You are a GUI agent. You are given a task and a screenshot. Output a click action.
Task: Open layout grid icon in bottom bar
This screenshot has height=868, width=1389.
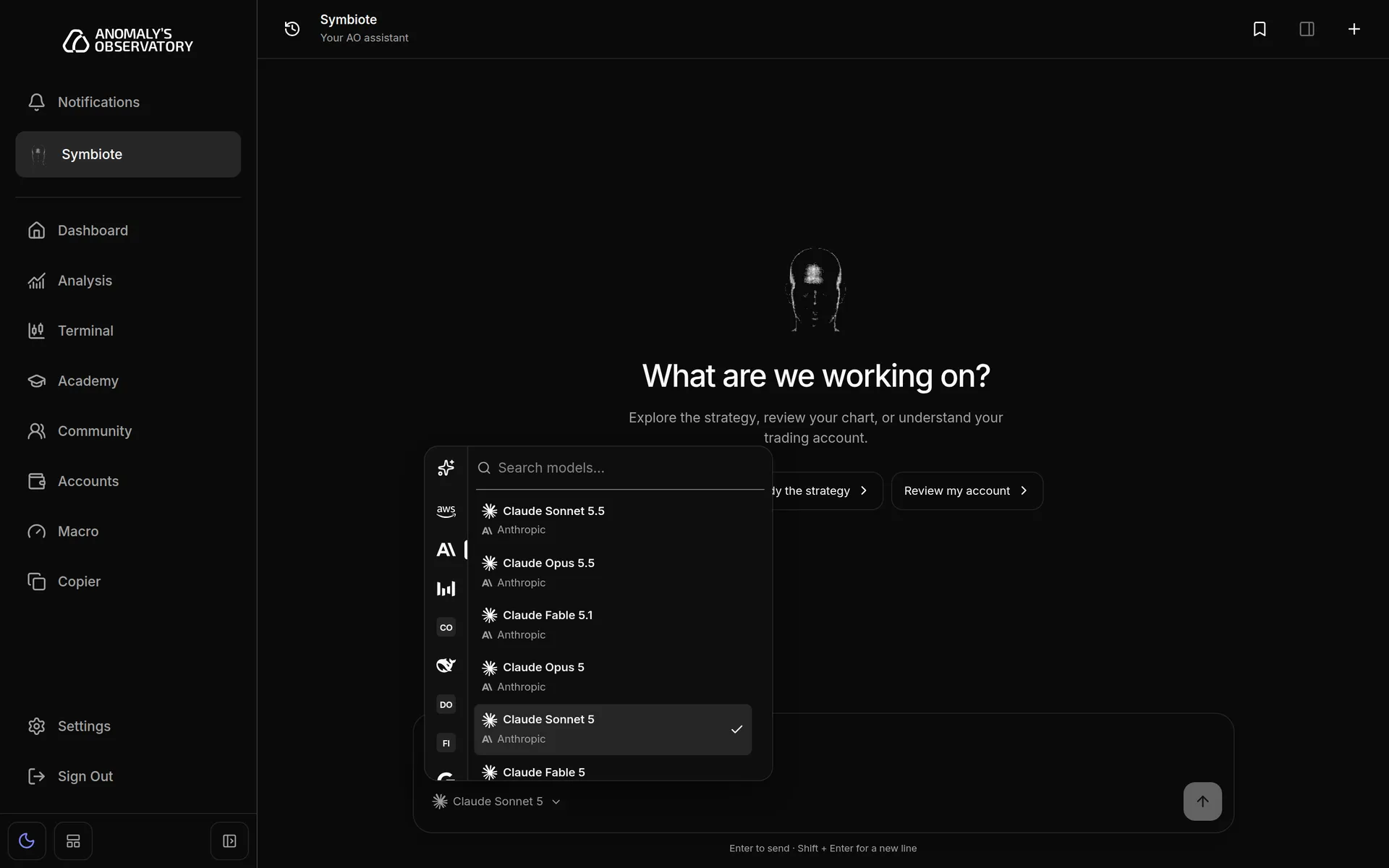73,841
